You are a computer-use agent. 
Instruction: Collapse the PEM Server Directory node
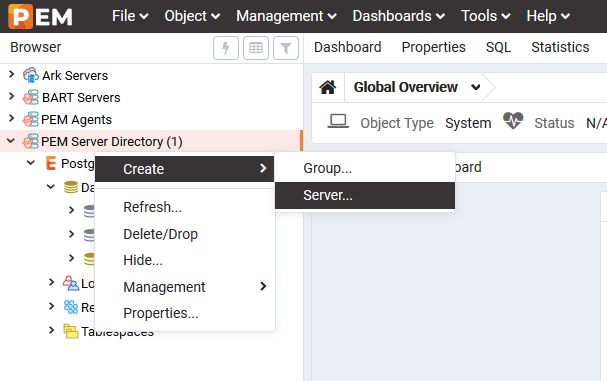(11, 141)
